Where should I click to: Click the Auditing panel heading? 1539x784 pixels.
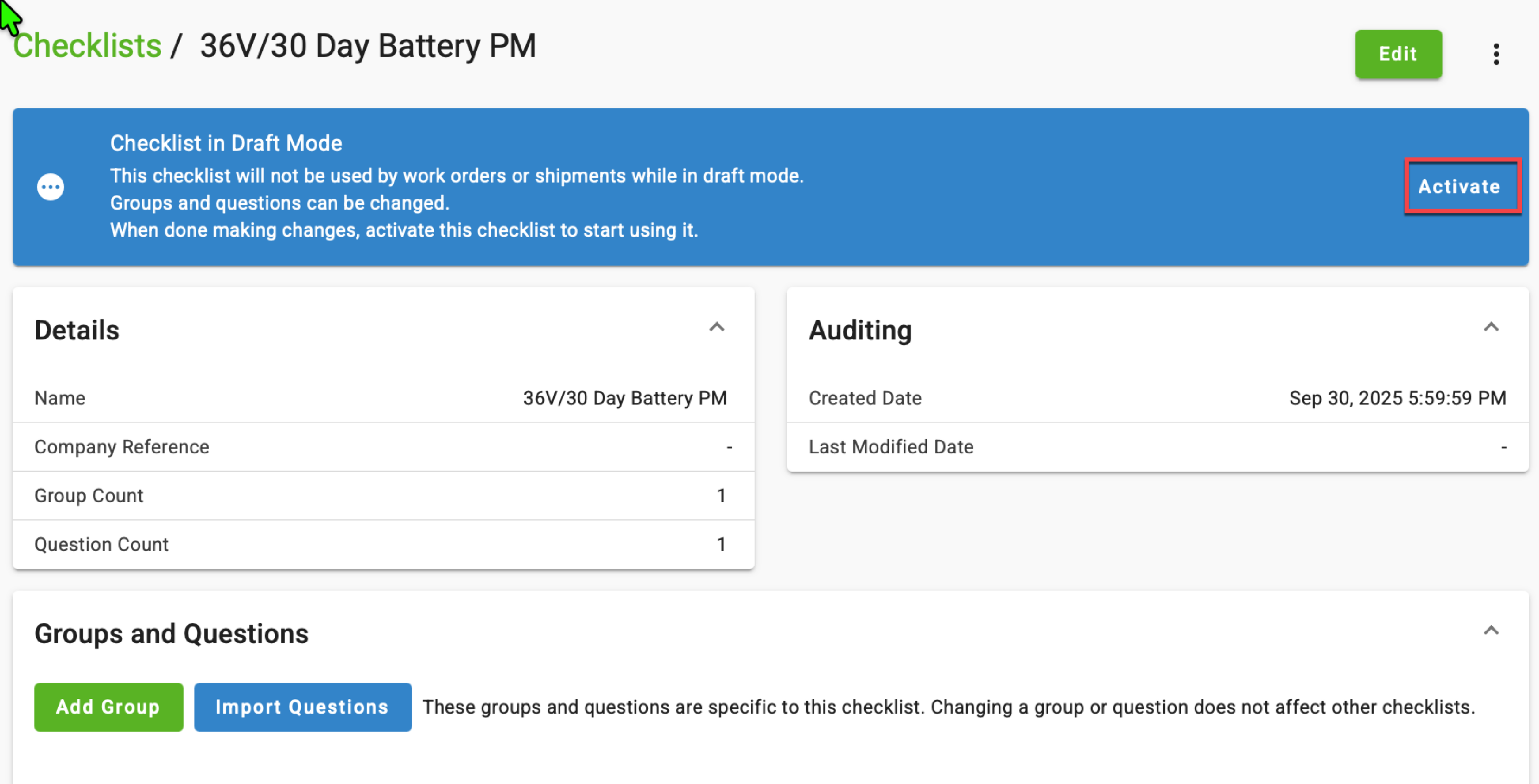point(860,330)
